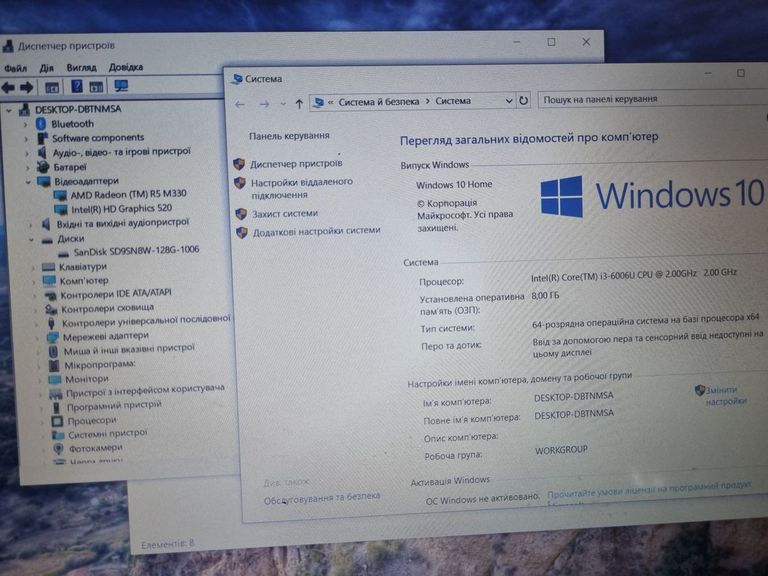Click the up arrow in System window navigation
Image resolution: width=768 pixels, height=576 pixels.
(x=299, y=103)
